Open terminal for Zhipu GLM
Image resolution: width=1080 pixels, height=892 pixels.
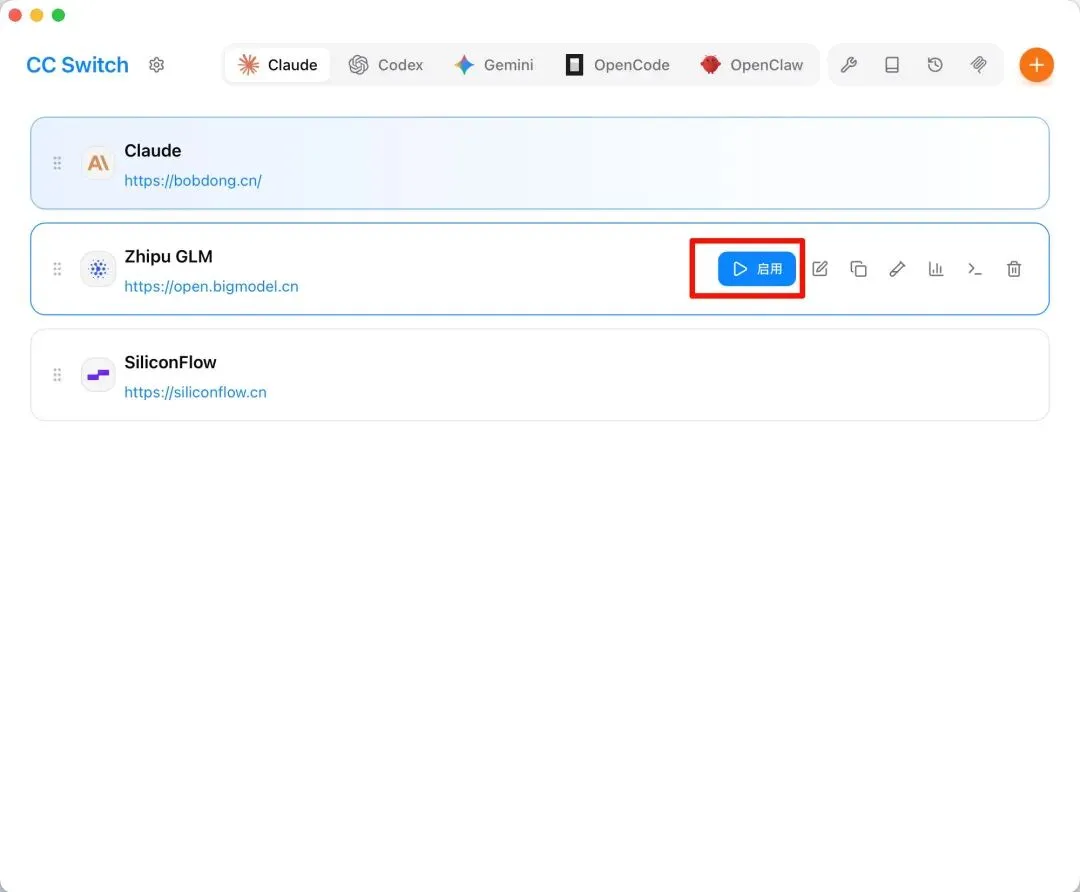click(x=975, y=269)
